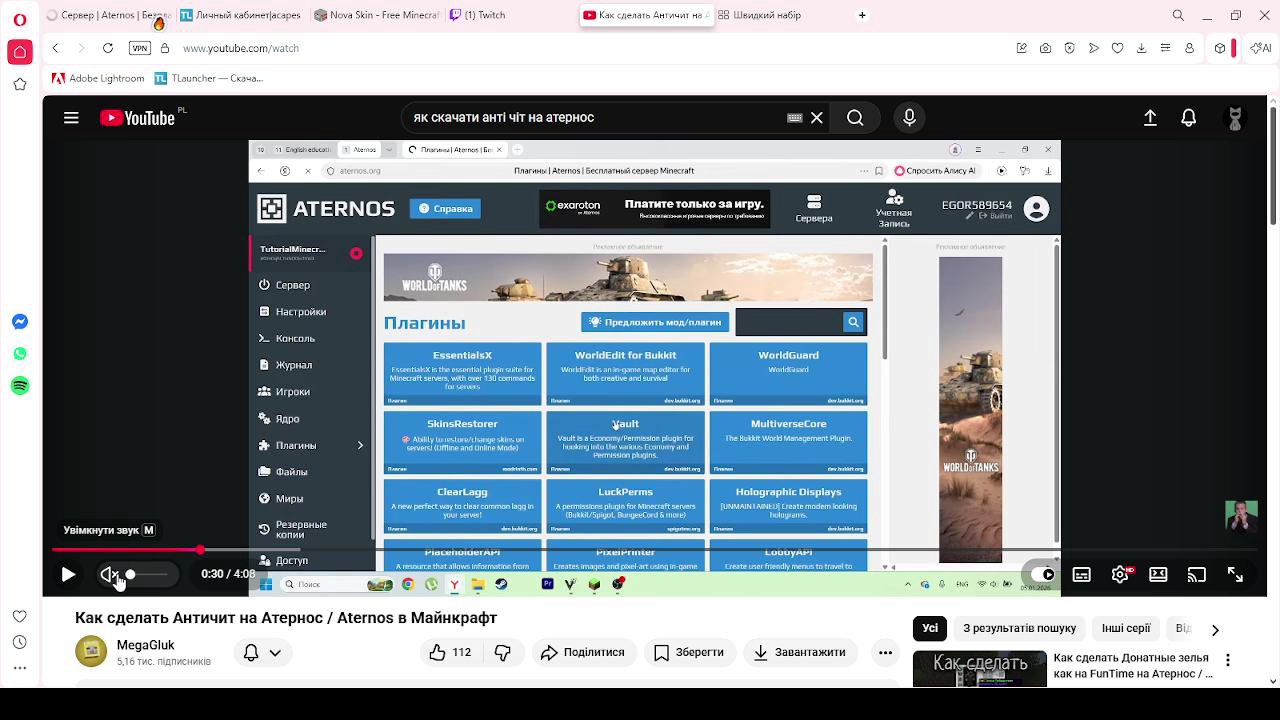Screen dimensions: 1280x720
Task: Select the Інші серії chip
Action: click(1126, 629)
